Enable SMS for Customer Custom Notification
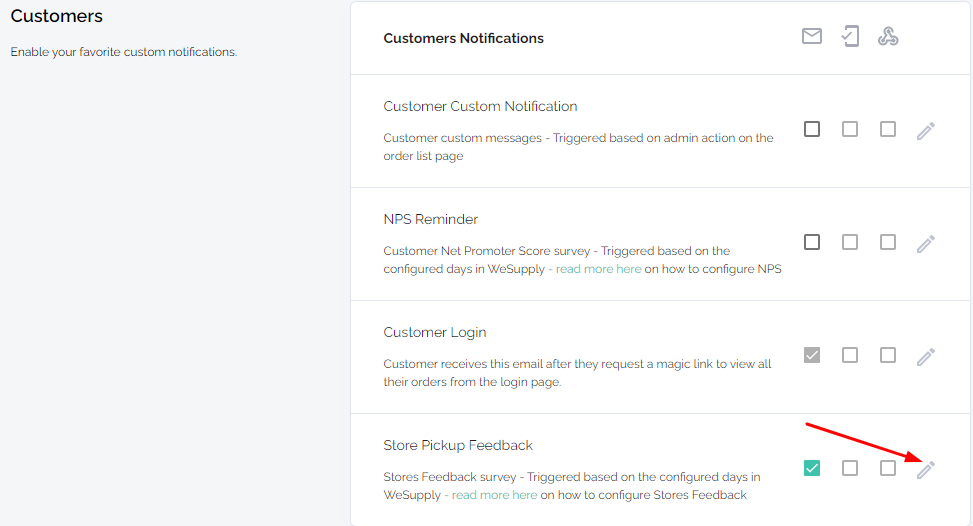This screenshot has height=526, width=973. [850, 129]
